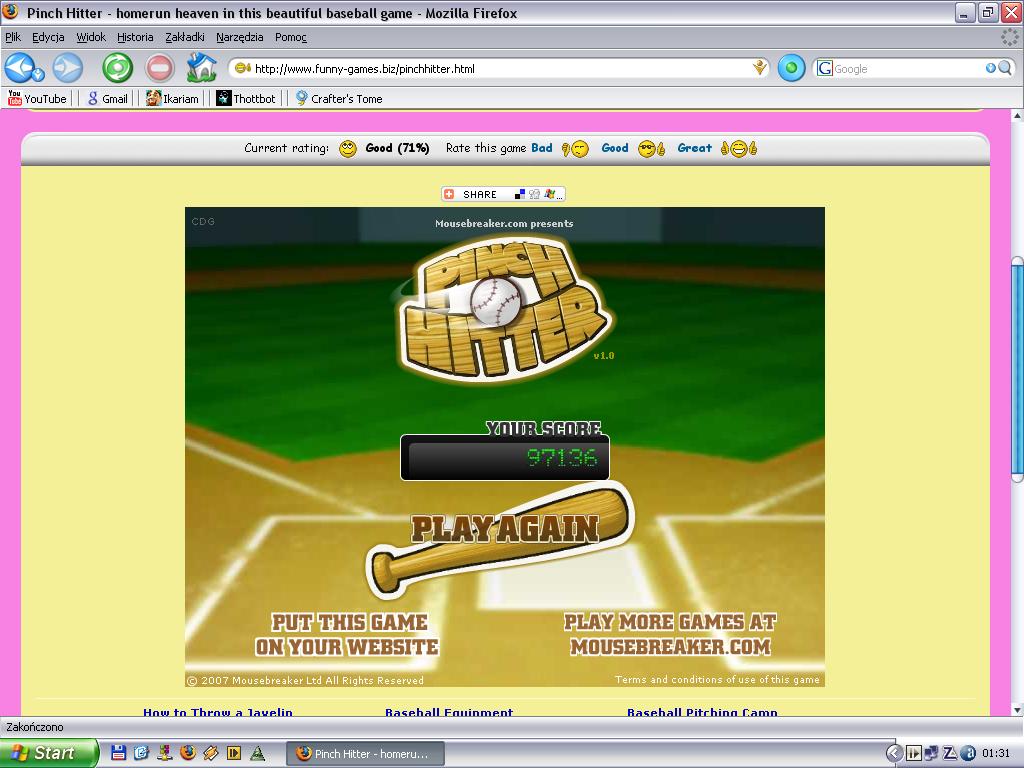Expand hidden system tray icons

pos(894,753)
